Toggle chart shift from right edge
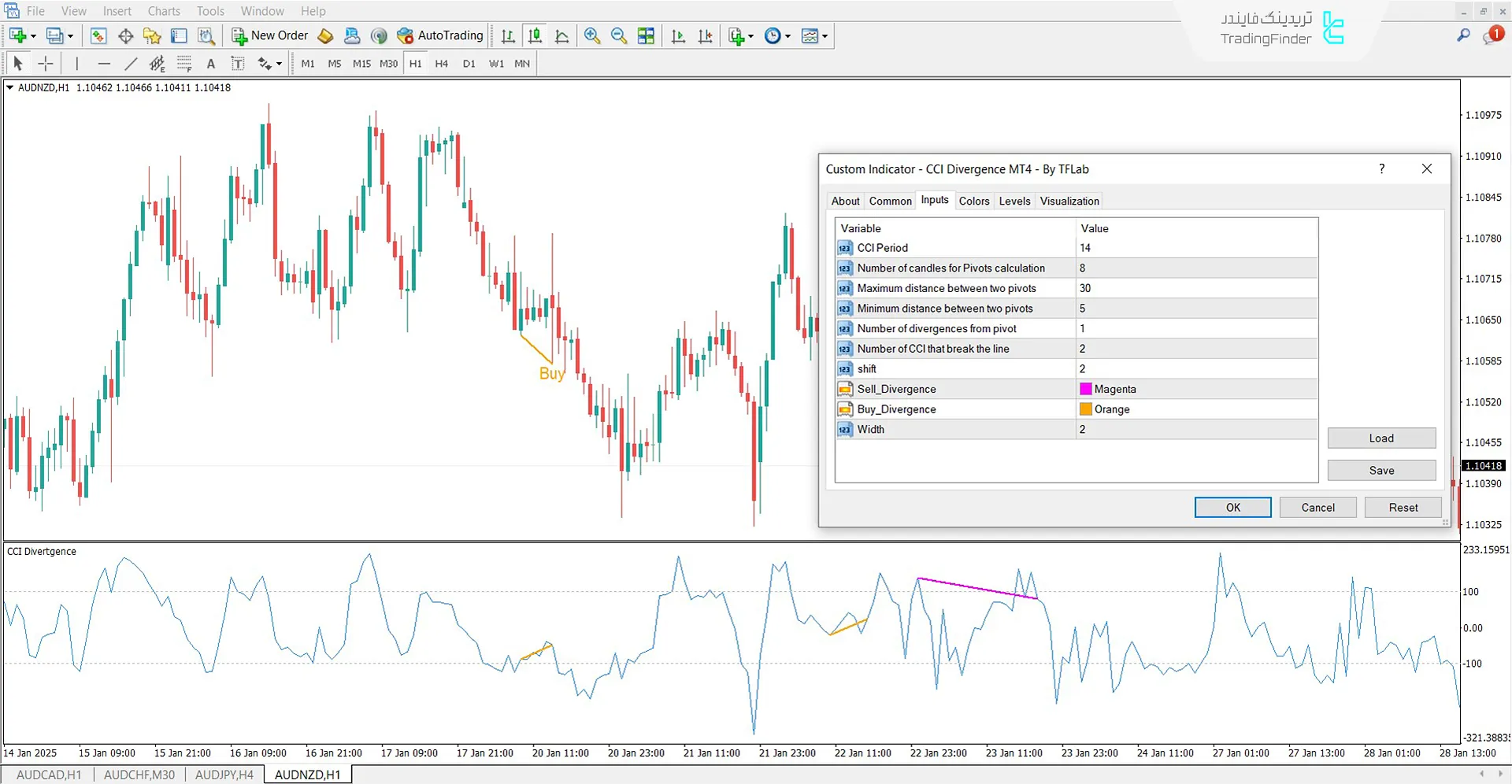This screenshot has width=1512, height=784. click(x=706, y=35)
